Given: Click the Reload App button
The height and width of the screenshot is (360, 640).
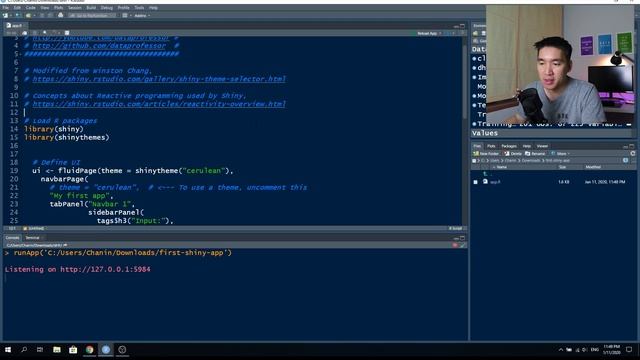Looking at the screenshot, I should 427,33.
